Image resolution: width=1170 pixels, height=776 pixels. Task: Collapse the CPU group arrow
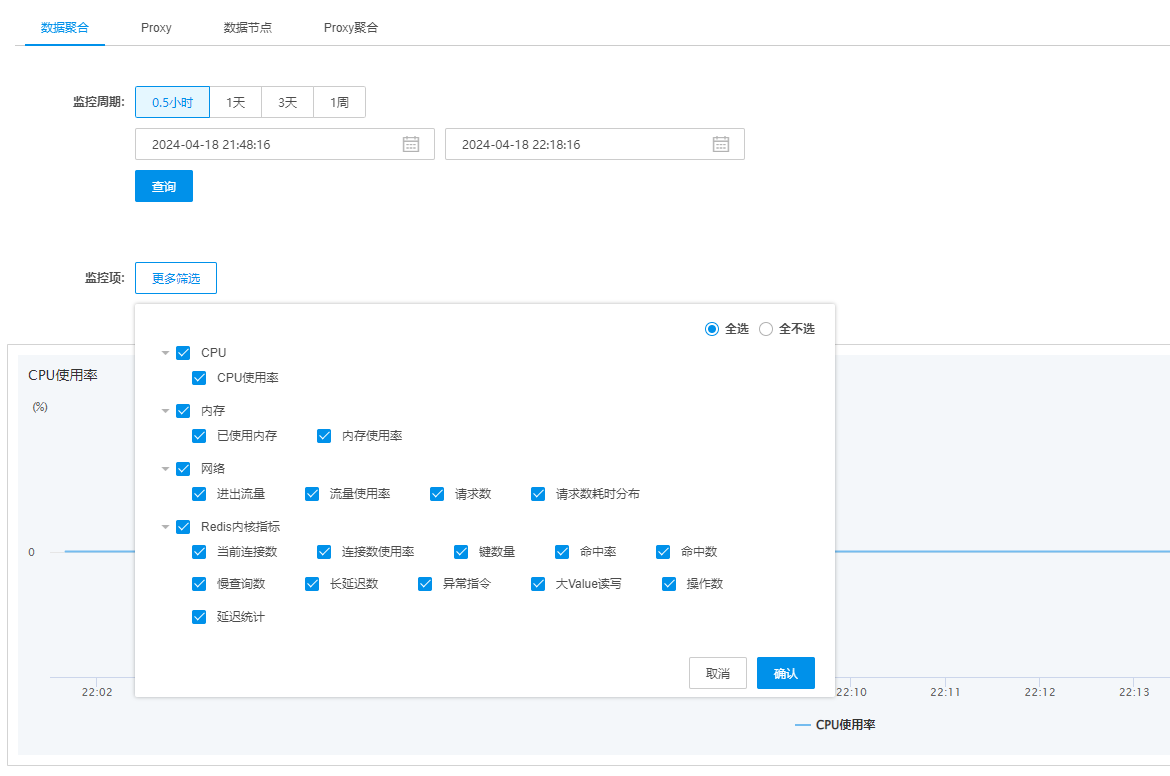(166, 353)
